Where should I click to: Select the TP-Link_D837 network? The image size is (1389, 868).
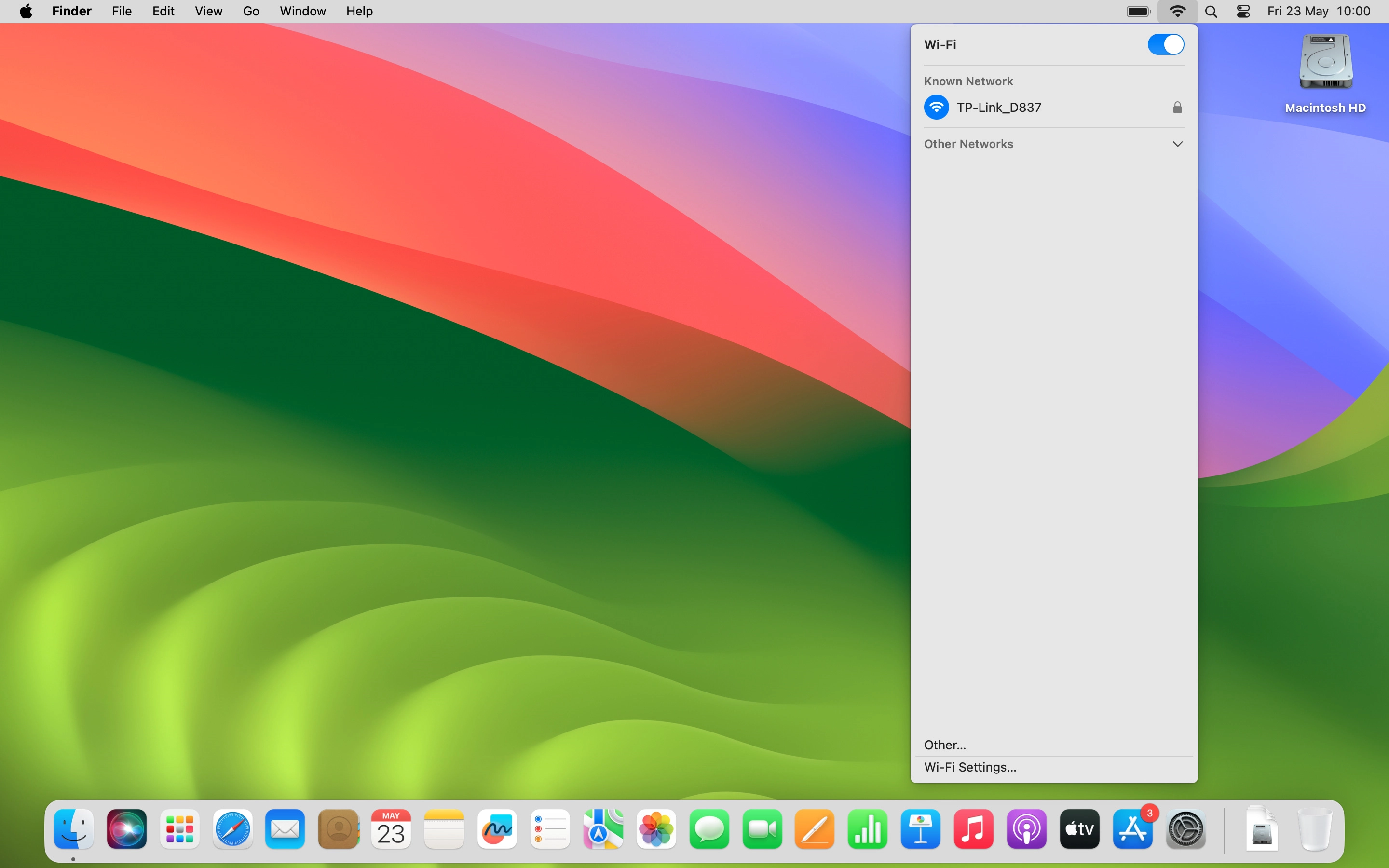click(x=999, y=108)
